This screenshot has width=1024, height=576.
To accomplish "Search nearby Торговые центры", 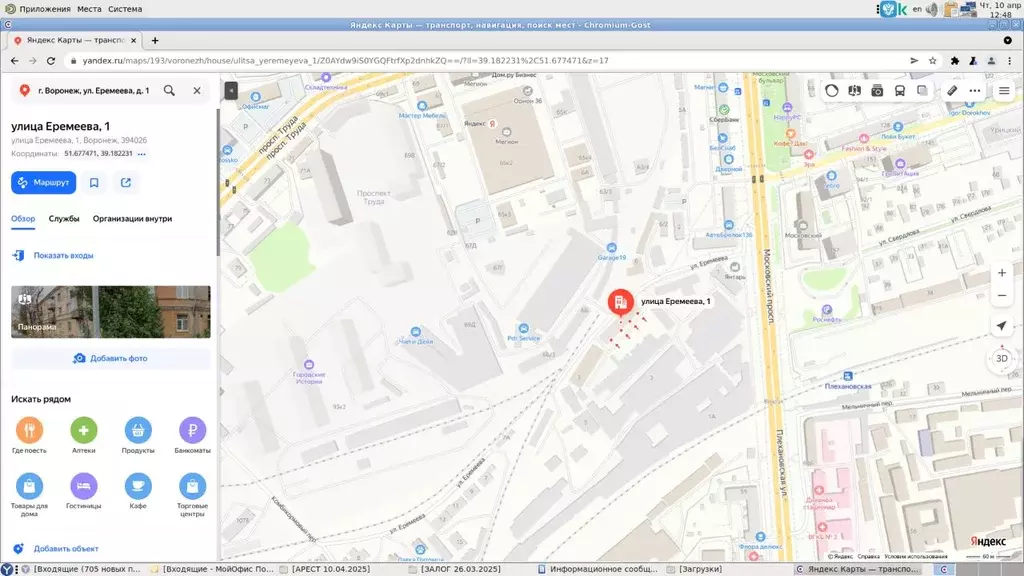I will 192,495.
